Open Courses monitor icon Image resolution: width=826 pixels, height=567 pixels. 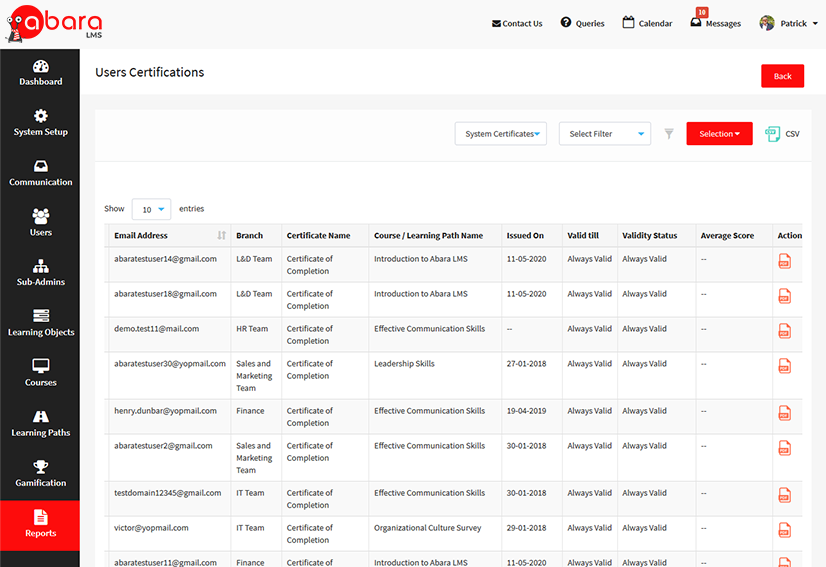41,366
